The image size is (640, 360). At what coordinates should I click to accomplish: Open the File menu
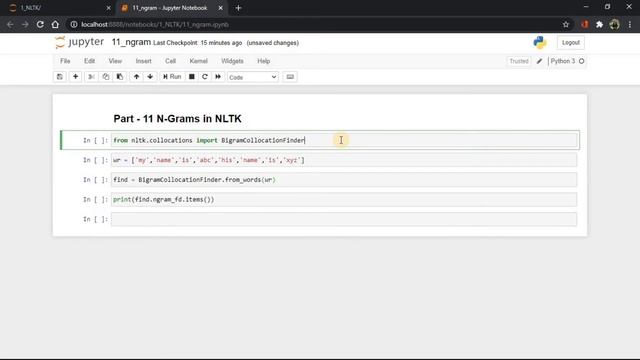pyautogui.click(x=65, y=61)
